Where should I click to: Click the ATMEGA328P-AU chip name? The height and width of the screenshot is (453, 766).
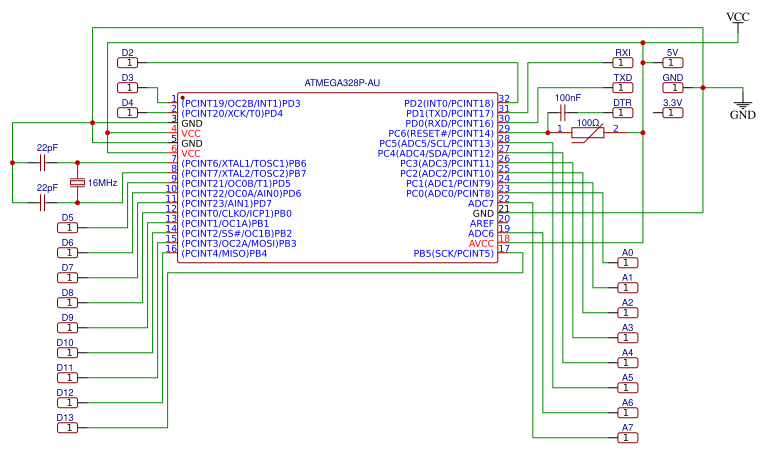click(x=342, y=83)
